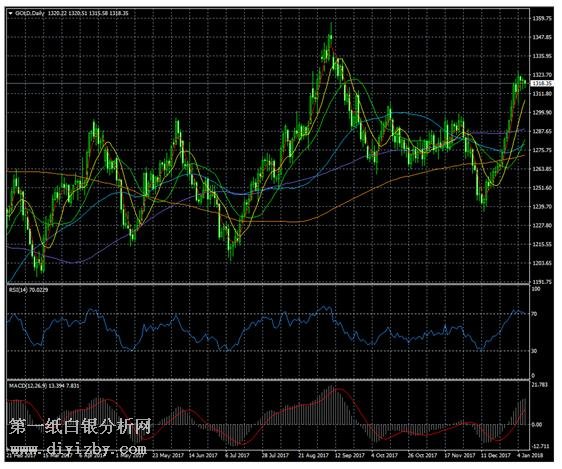The width and height of the screenshot is (562, 469).
Task: Select the current price label 1318.35
Action: click(x=542, y=83)
